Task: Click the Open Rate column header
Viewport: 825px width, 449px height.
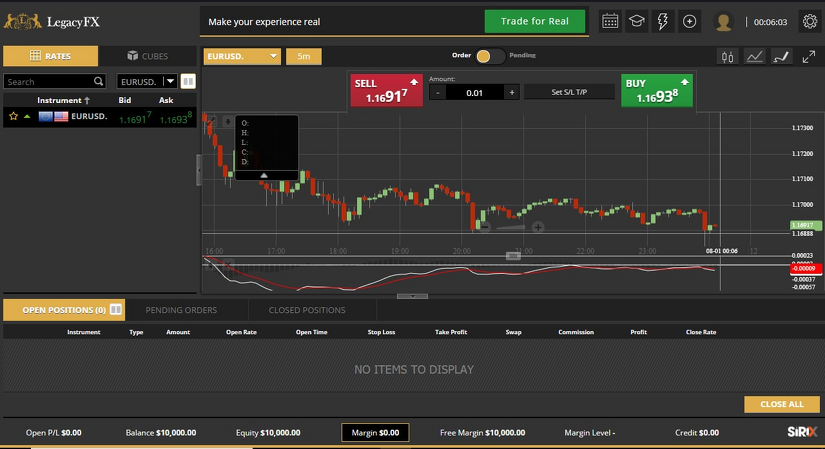Action: 242,332
